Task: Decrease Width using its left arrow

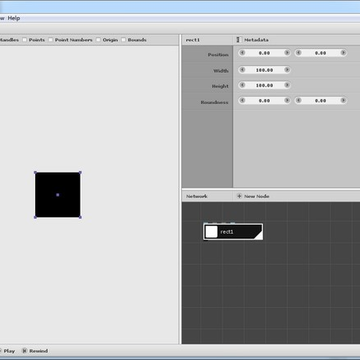Action: (242, 70)
